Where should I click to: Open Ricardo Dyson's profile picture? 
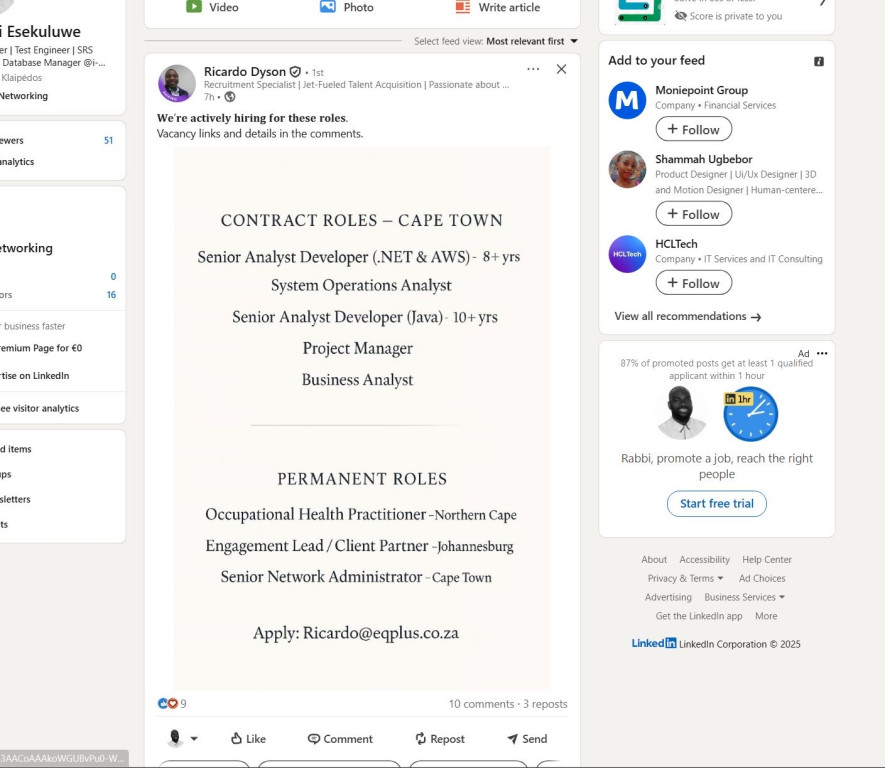point(177,84)
